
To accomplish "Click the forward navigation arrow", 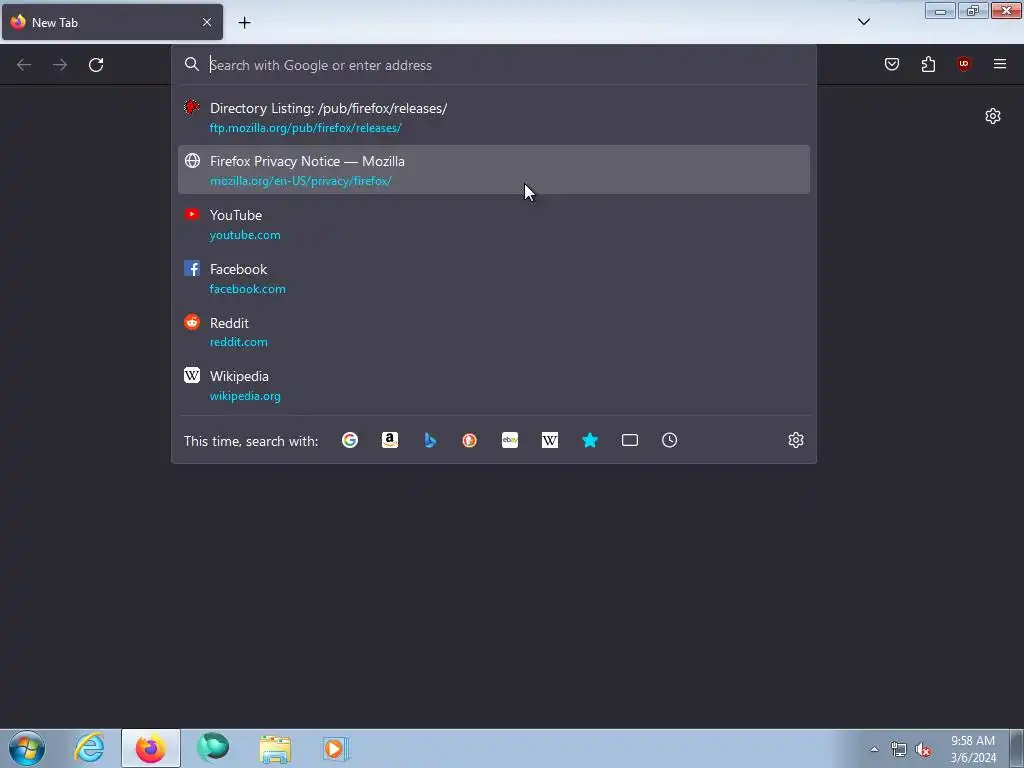I will [x=60, y=65].
